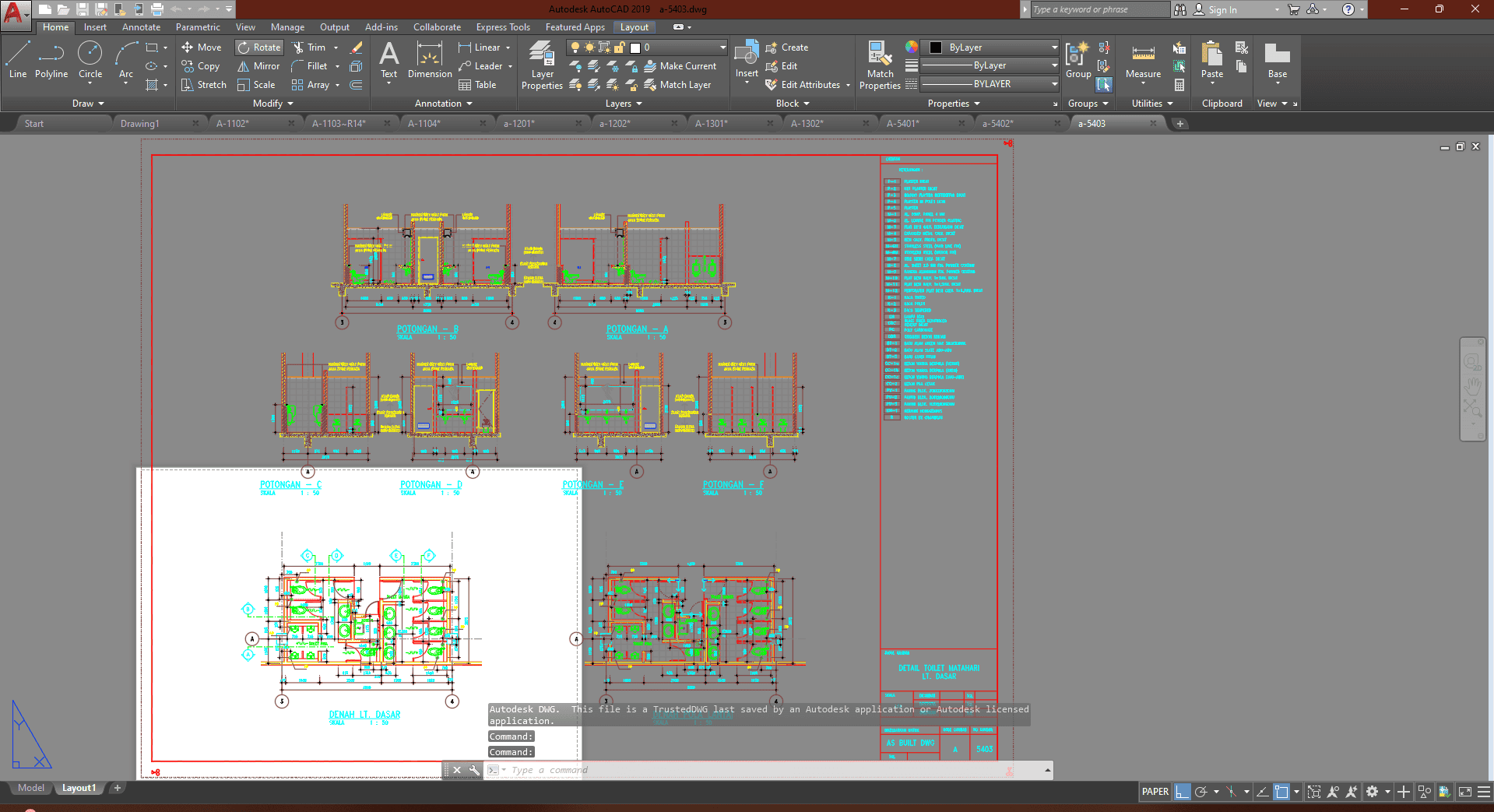Viewport: 1494px width, 812px height.
Task: Expand the Object Color ByLayer dropdown
Action: pyautogui.click(x=1054, y=47)
